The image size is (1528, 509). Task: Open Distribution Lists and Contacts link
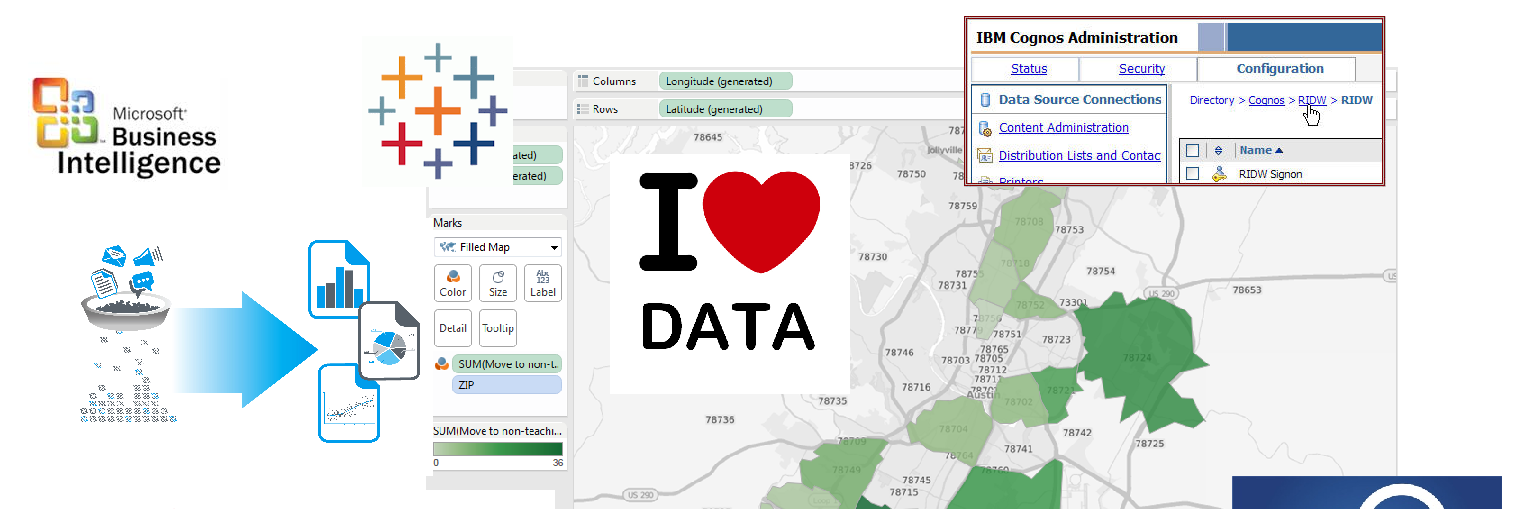(1080, 156)
